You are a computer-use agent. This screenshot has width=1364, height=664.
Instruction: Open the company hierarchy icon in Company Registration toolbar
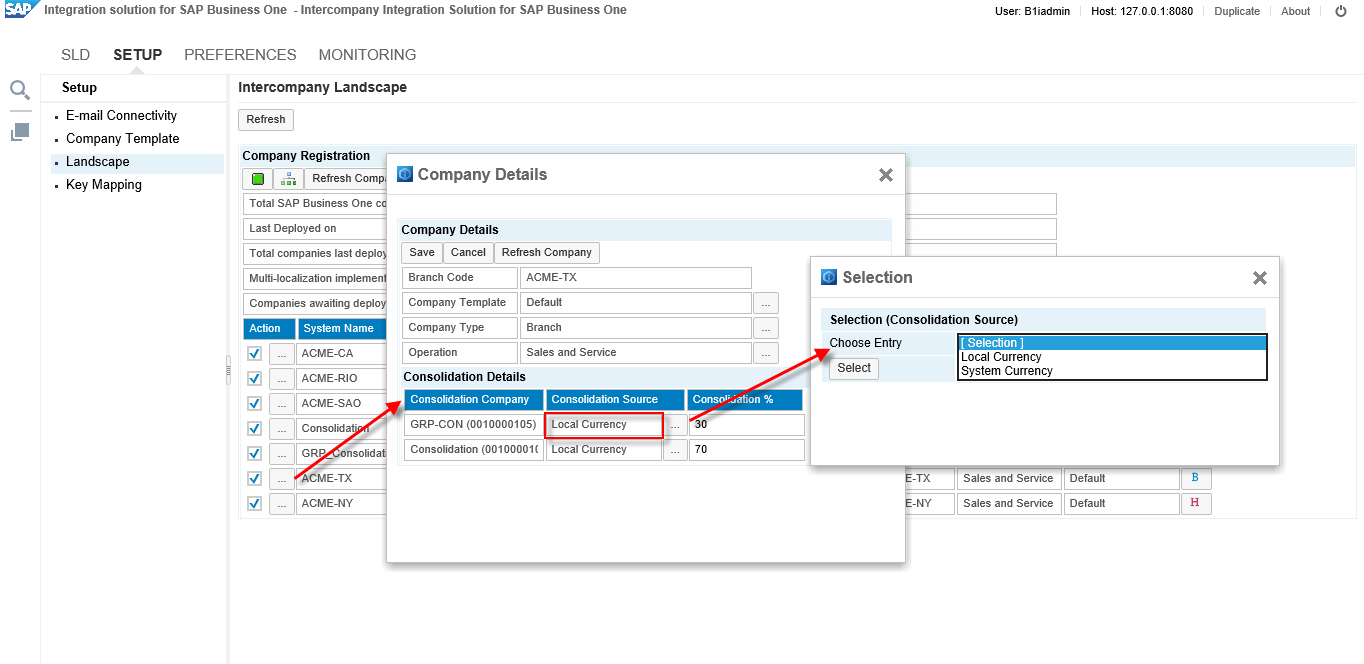pos(288,178)
